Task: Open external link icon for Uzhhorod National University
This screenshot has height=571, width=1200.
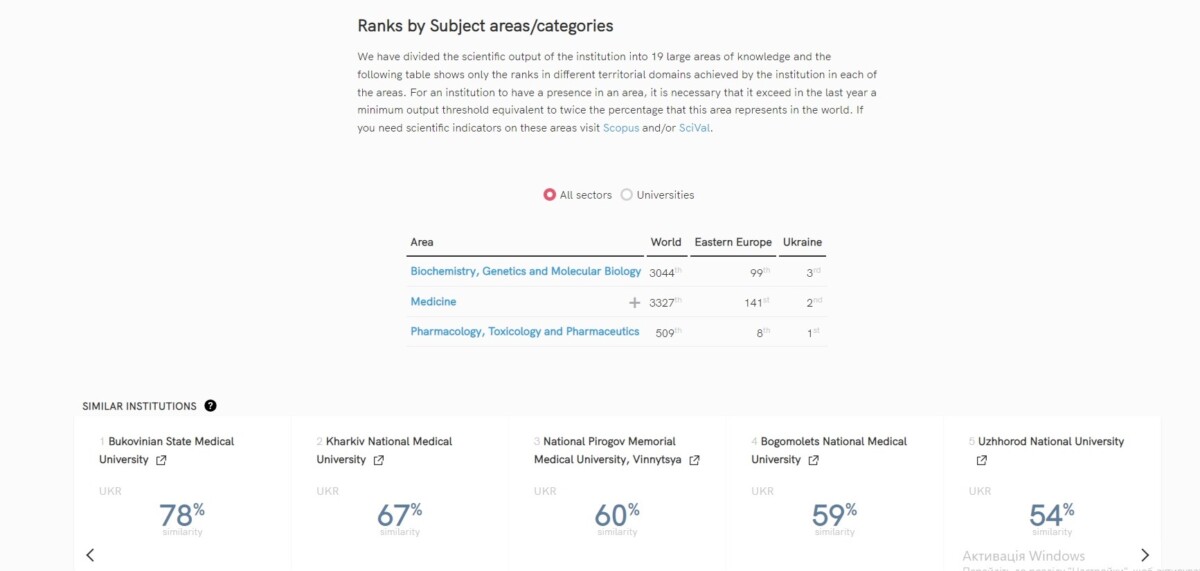Action: (x=982, y=460)
